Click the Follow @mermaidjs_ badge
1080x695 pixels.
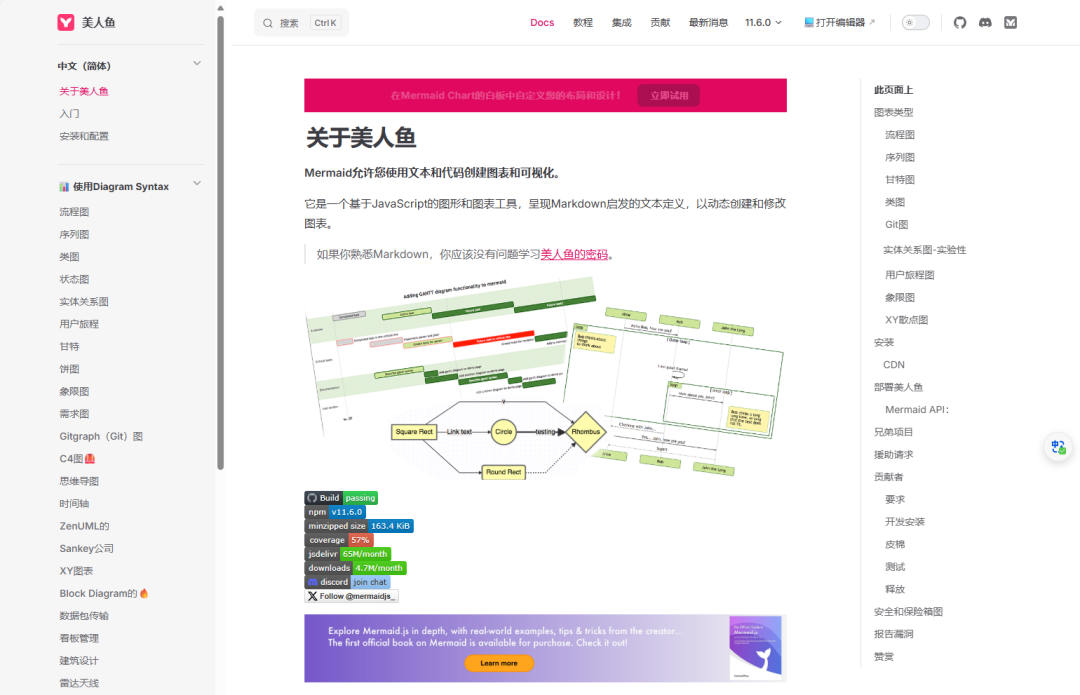pos(351,596)
